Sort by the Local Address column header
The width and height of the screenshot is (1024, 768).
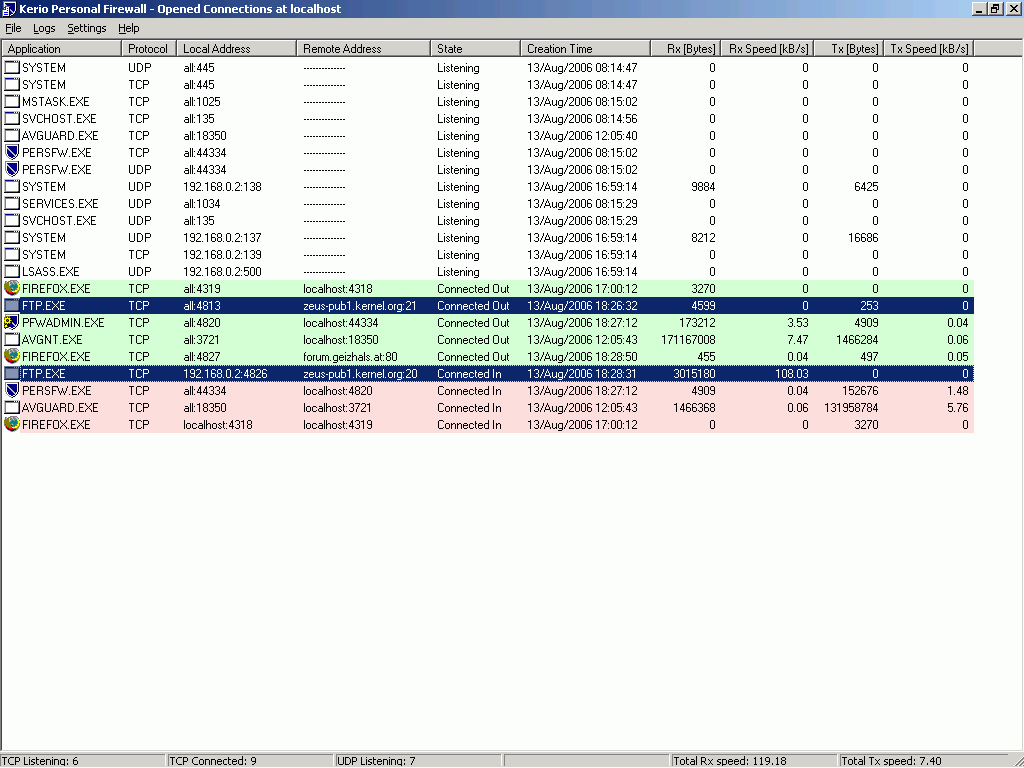[x=236, y=48]
